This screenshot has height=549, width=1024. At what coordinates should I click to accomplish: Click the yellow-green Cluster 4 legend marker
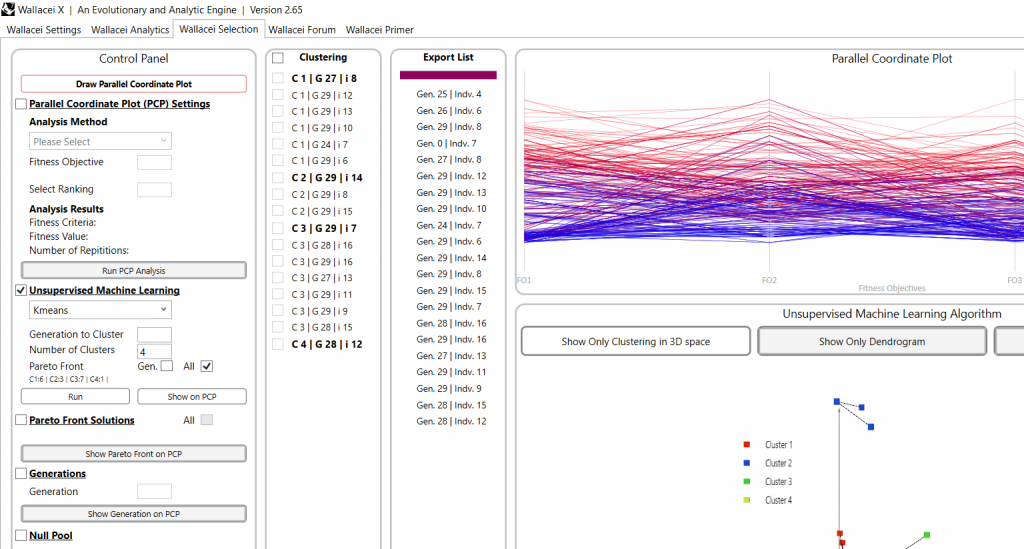[747, 500]
